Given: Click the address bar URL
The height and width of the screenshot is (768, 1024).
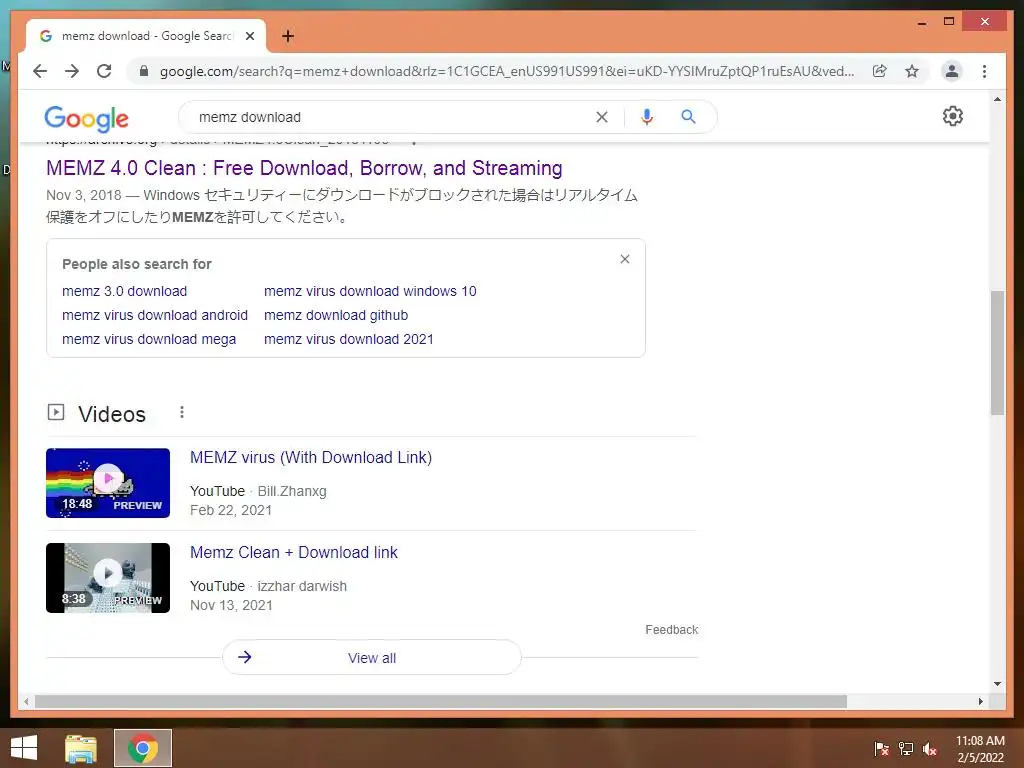Looking at the screenshot, I should tap(507, 71).
